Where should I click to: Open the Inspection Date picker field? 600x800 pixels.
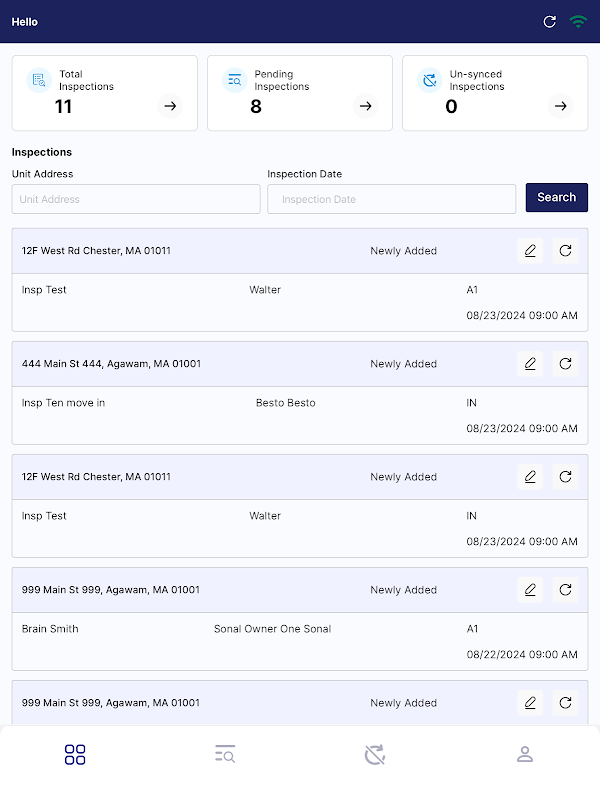click(391, 199)
